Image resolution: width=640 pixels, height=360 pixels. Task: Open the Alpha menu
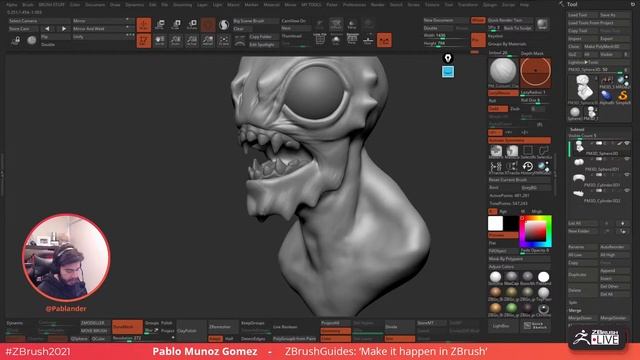pyautogui.click(x=12, y=4)
